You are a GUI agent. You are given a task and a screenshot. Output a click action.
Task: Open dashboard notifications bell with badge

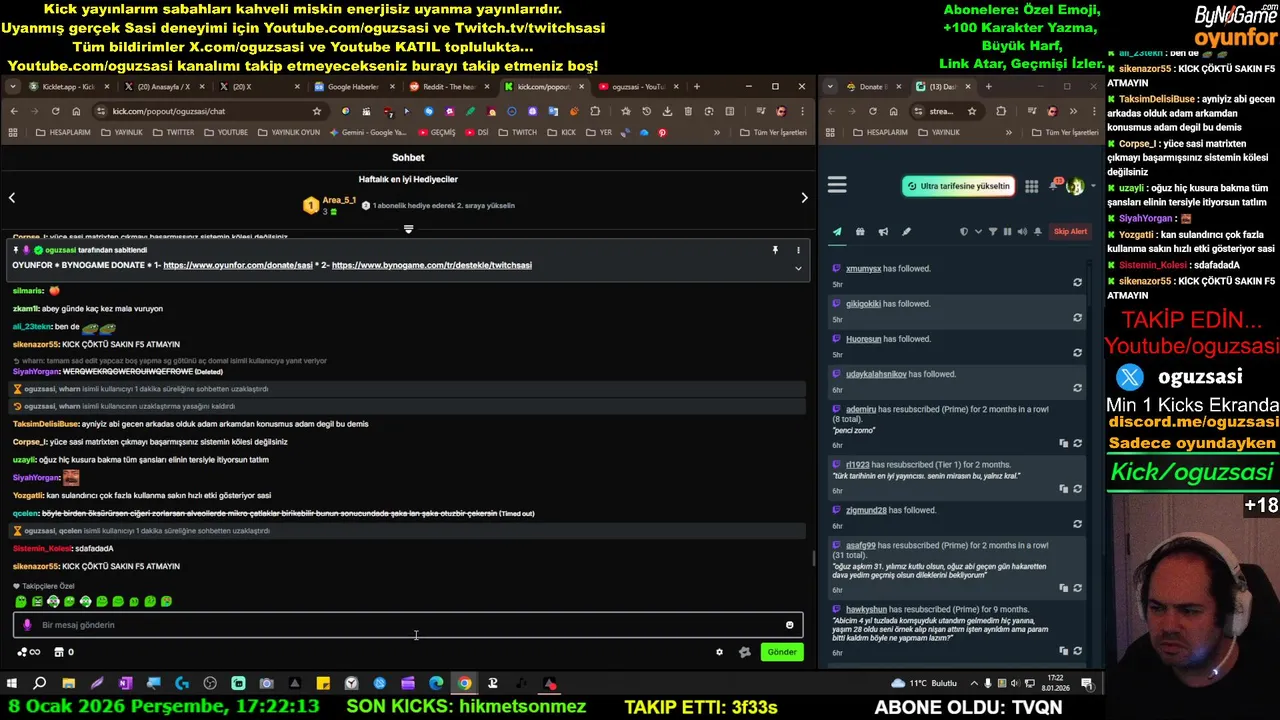(x=1054, y=185)
